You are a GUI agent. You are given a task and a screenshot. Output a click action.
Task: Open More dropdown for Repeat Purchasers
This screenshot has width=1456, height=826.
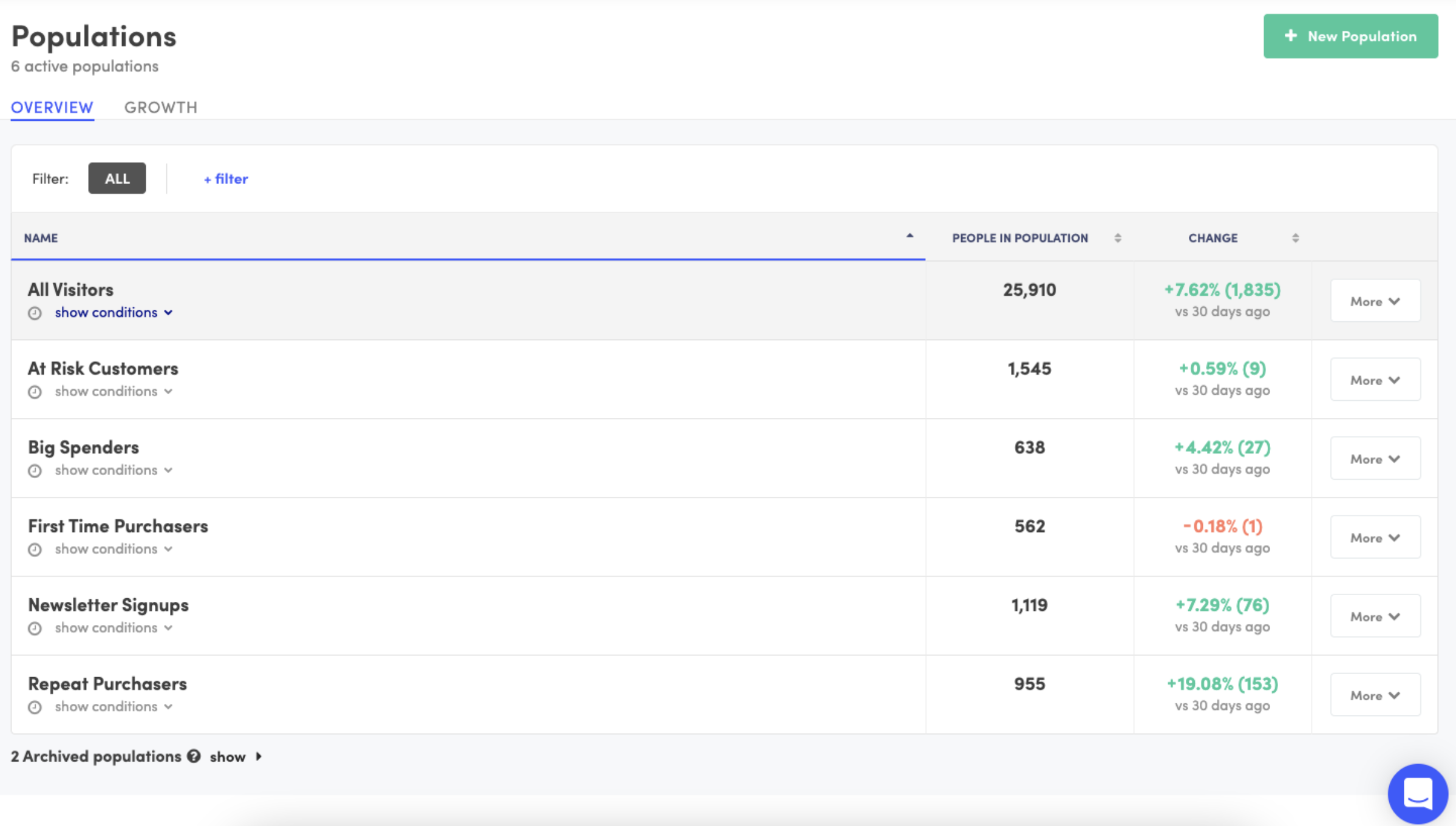1375,695
